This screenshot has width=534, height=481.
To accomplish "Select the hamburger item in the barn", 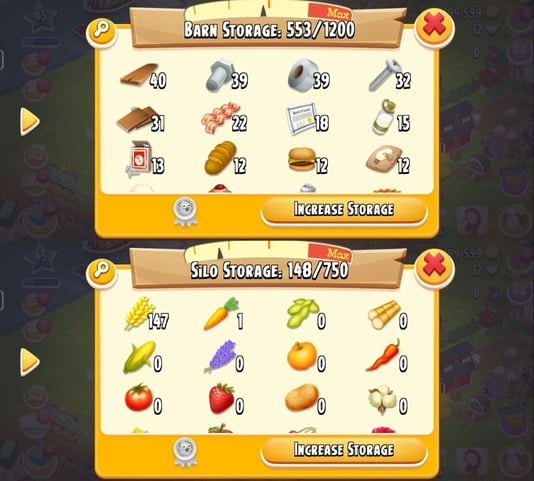I will point(307,160).
